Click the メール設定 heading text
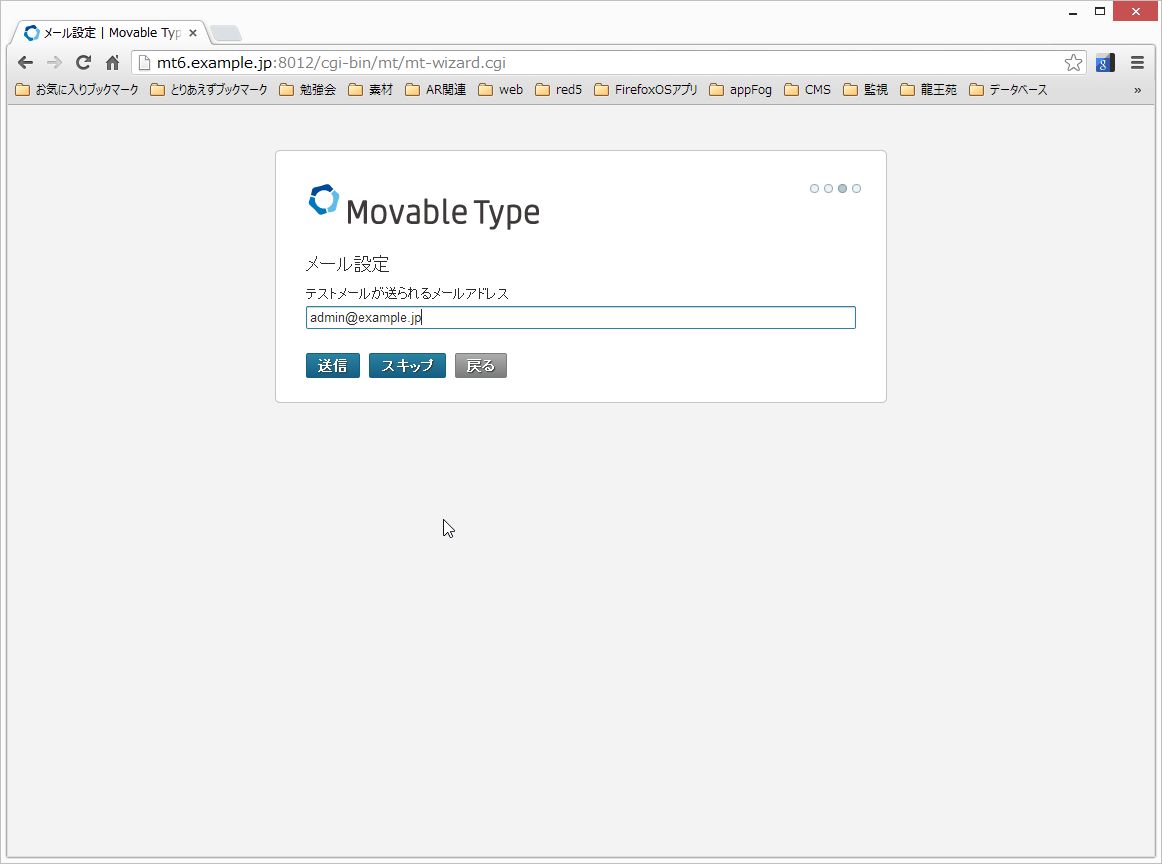Image resolution: width=1162 pixels, height=864 pixels. click(348, 265)
